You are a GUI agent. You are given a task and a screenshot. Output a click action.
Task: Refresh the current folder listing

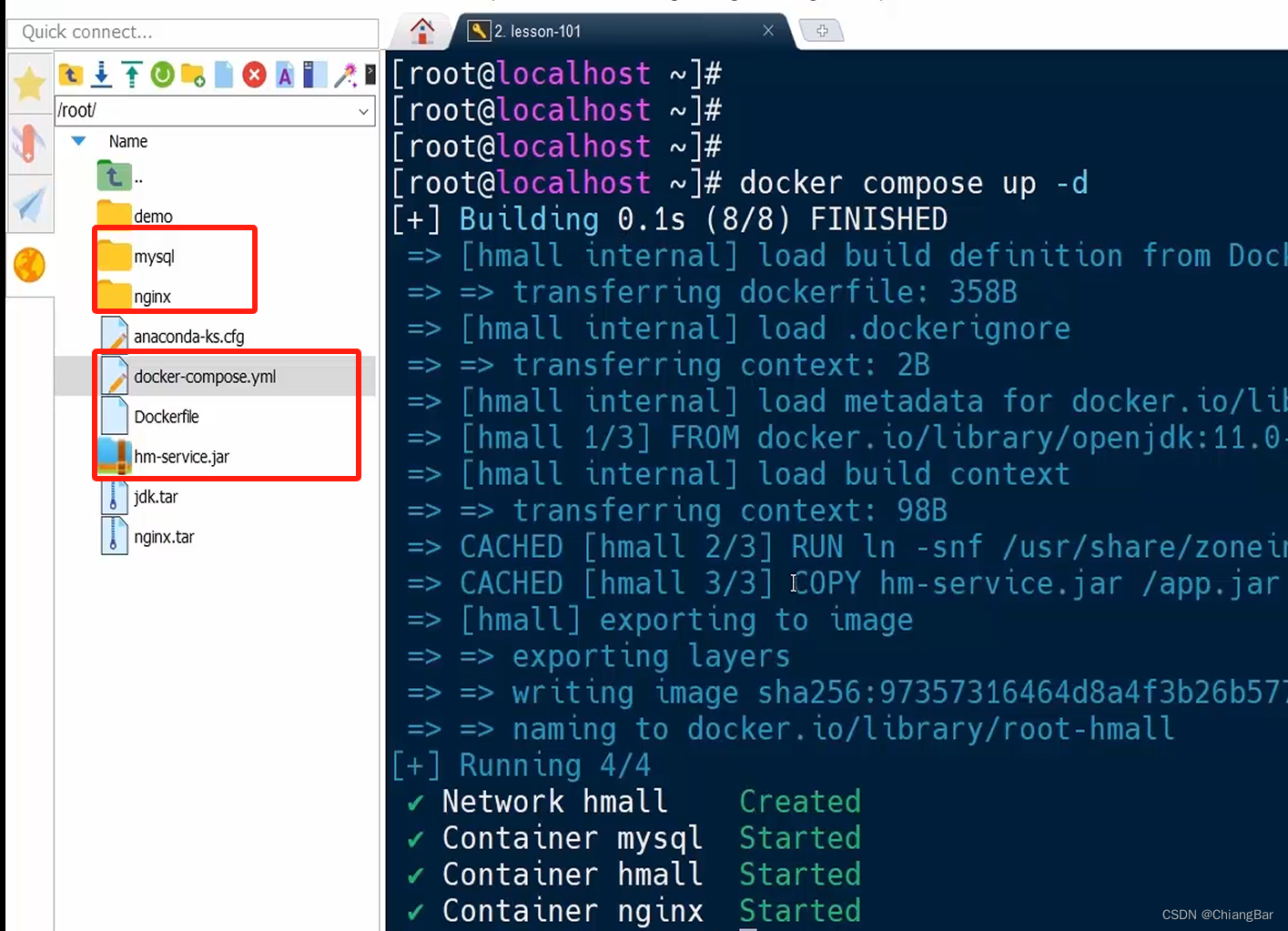(x=162, y=76)
